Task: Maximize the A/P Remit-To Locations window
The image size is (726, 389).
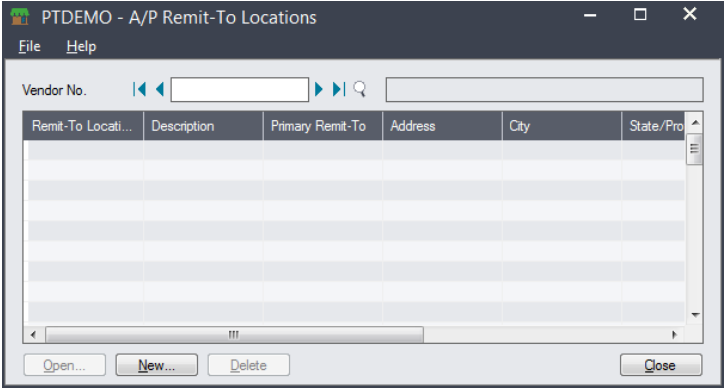Action: (640, 15)
